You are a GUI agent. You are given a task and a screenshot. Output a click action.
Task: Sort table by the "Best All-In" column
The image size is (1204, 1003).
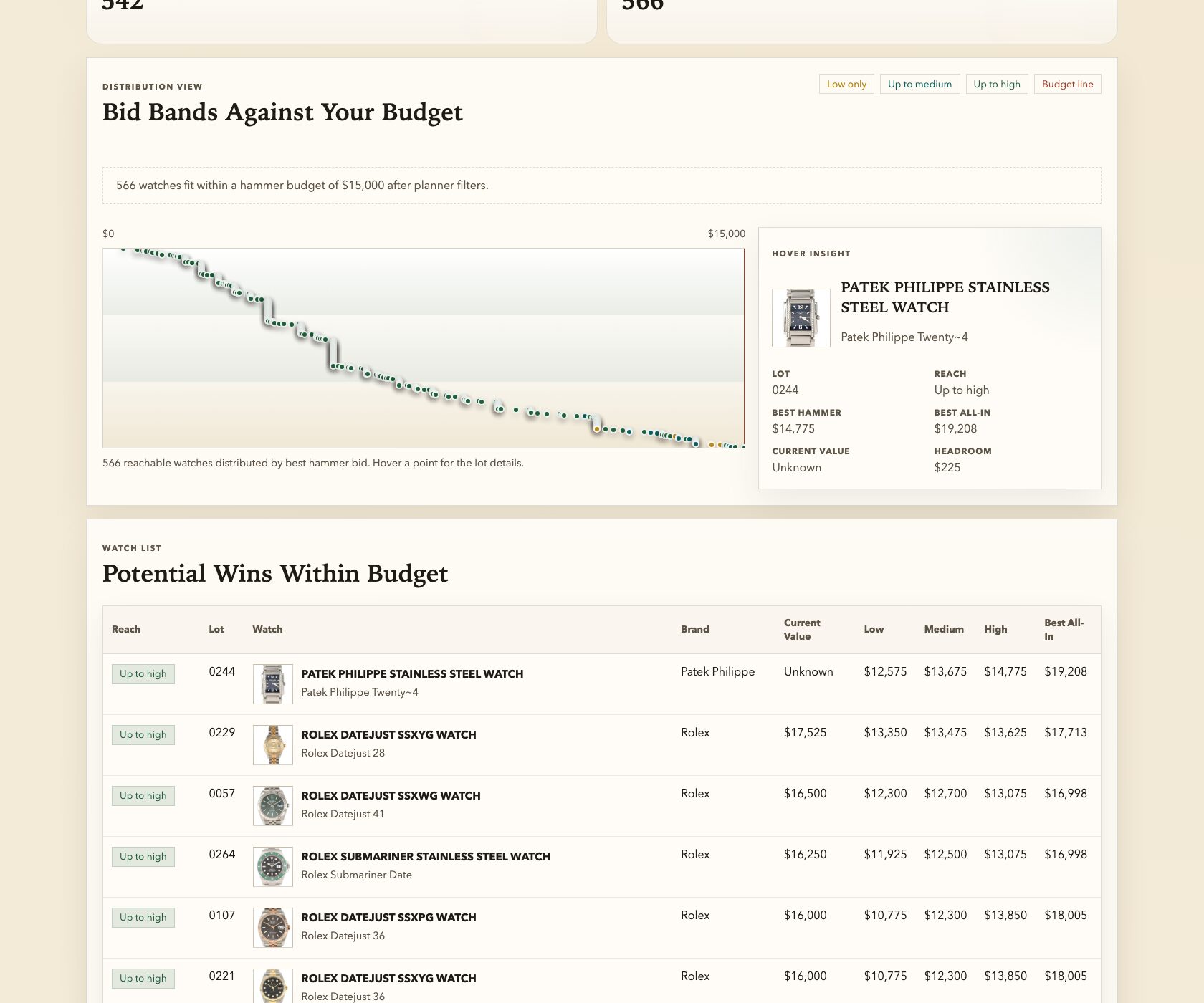(1064, 629)
